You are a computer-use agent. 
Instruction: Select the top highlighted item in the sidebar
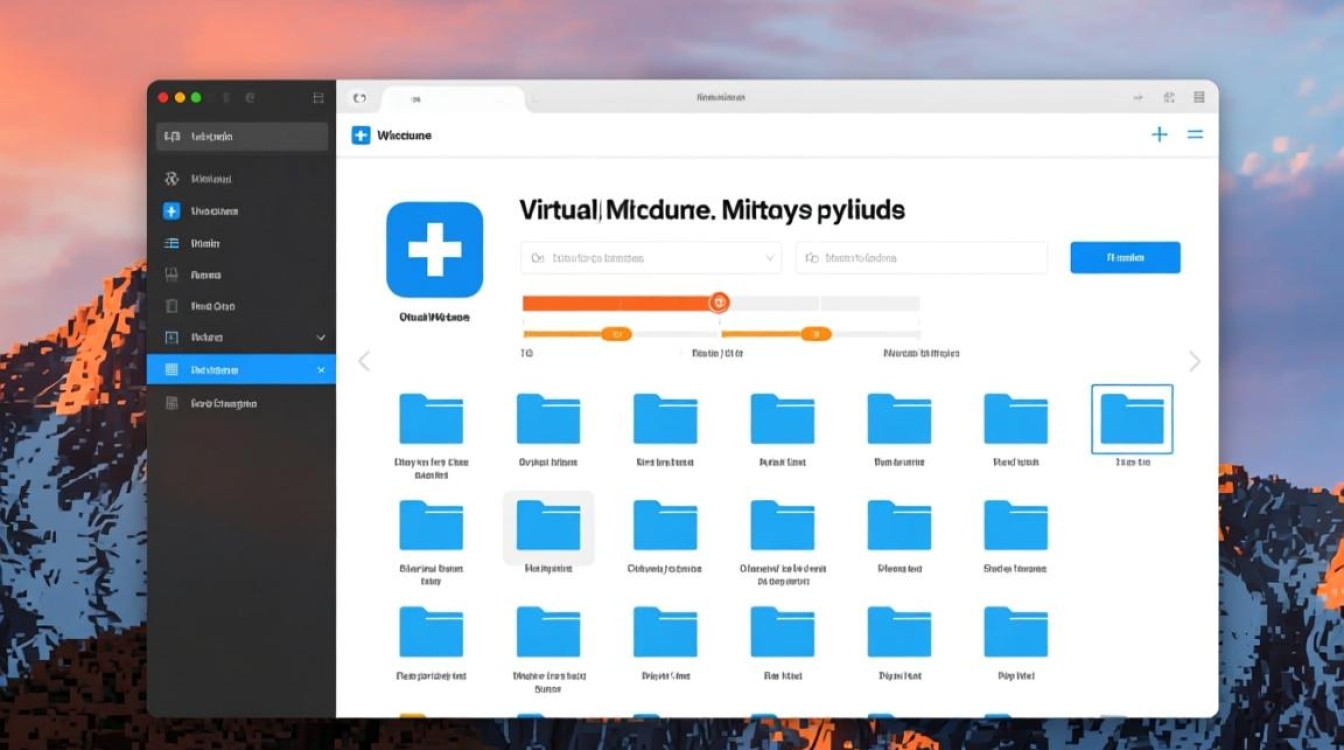point(241,137)
